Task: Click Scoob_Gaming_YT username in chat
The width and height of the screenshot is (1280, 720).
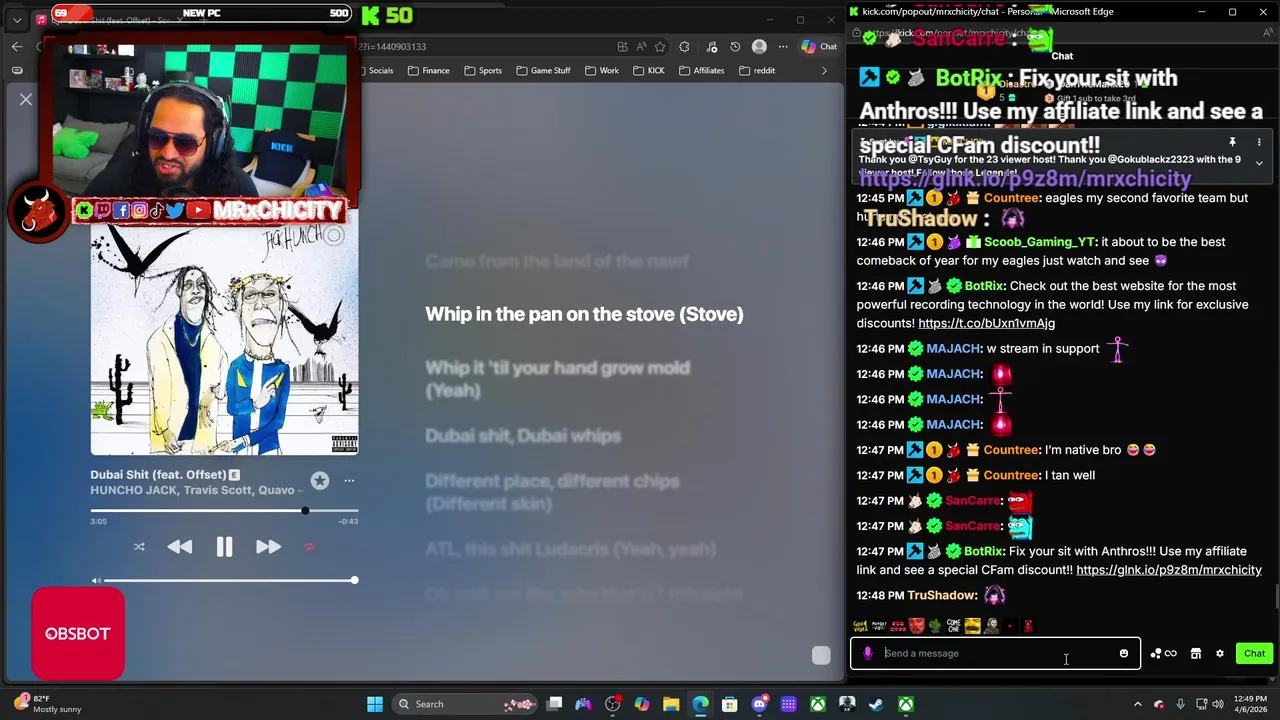Action: pyautogui.click(x=1040, y=242)
